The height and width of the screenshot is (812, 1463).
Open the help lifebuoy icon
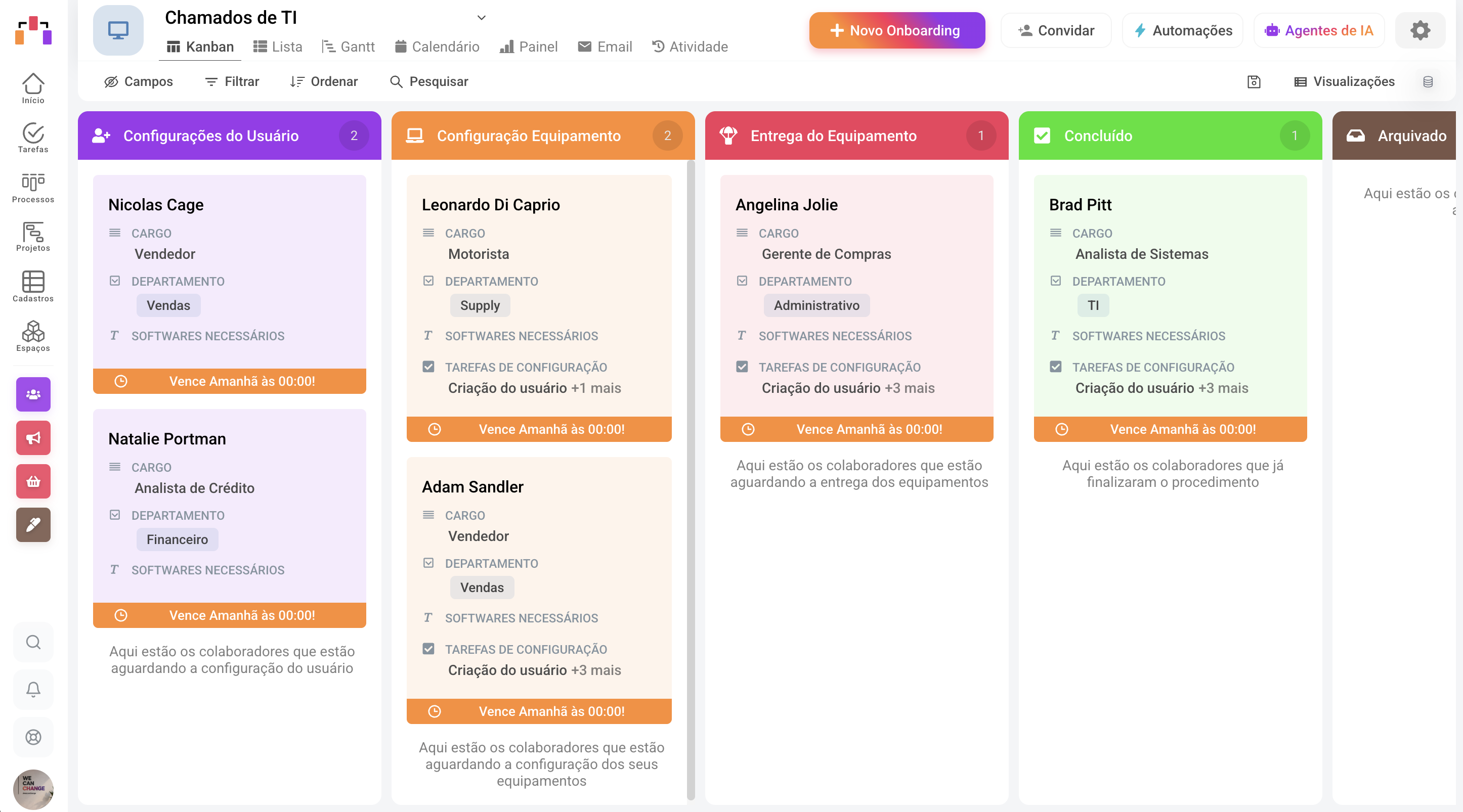pyautogui.click(x=33, y=737)
